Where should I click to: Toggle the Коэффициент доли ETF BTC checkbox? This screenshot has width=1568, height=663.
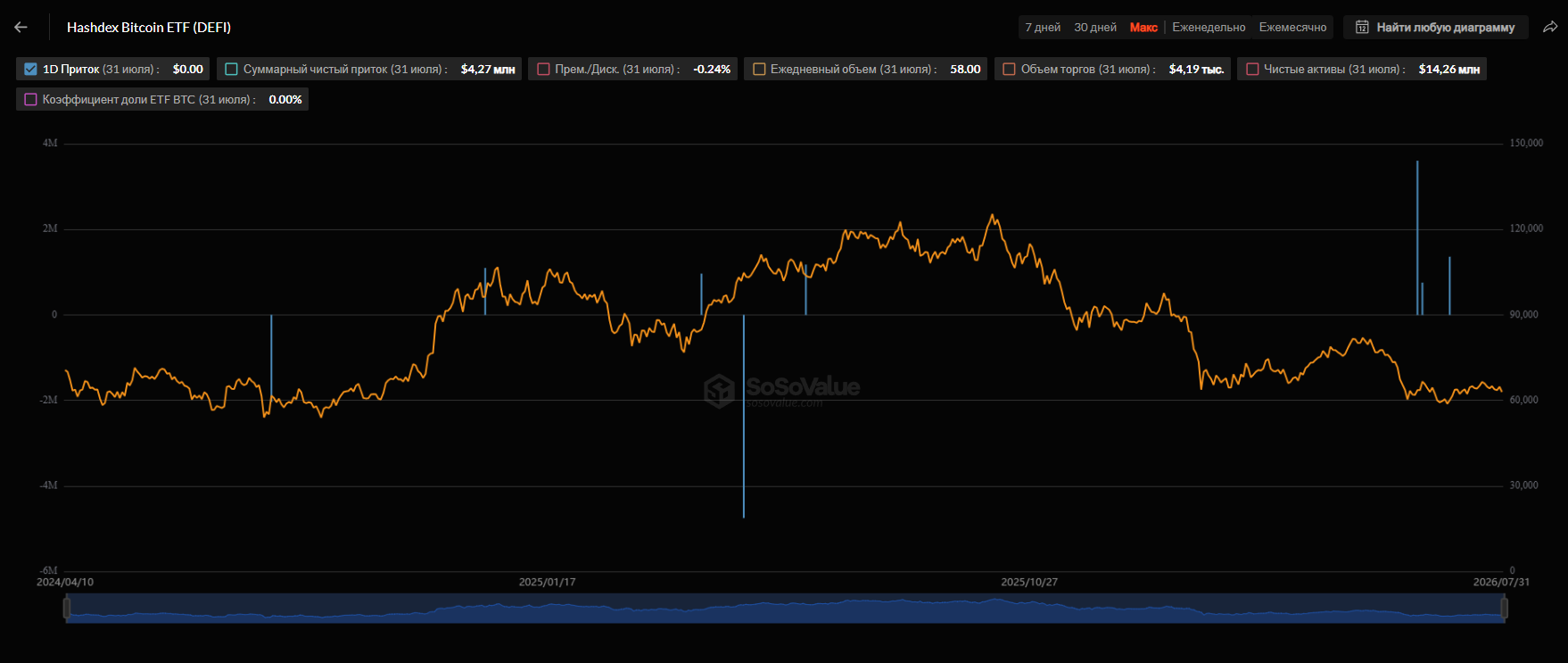click(31, 99)
